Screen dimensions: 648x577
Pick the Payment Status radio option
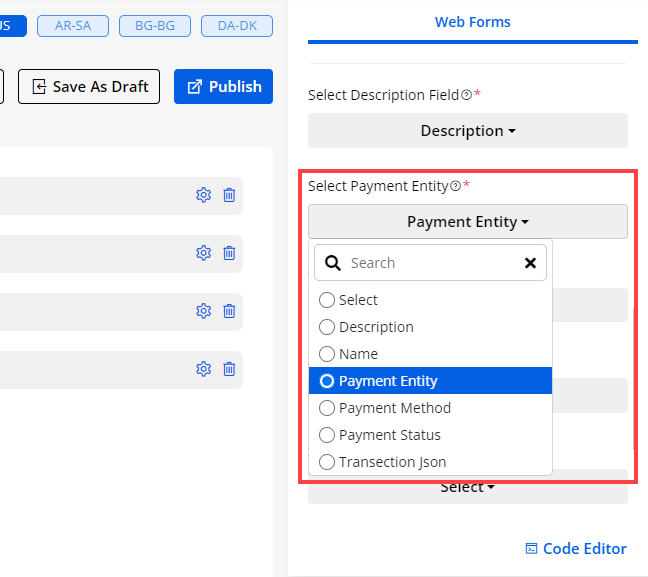(x=326, y=435)
